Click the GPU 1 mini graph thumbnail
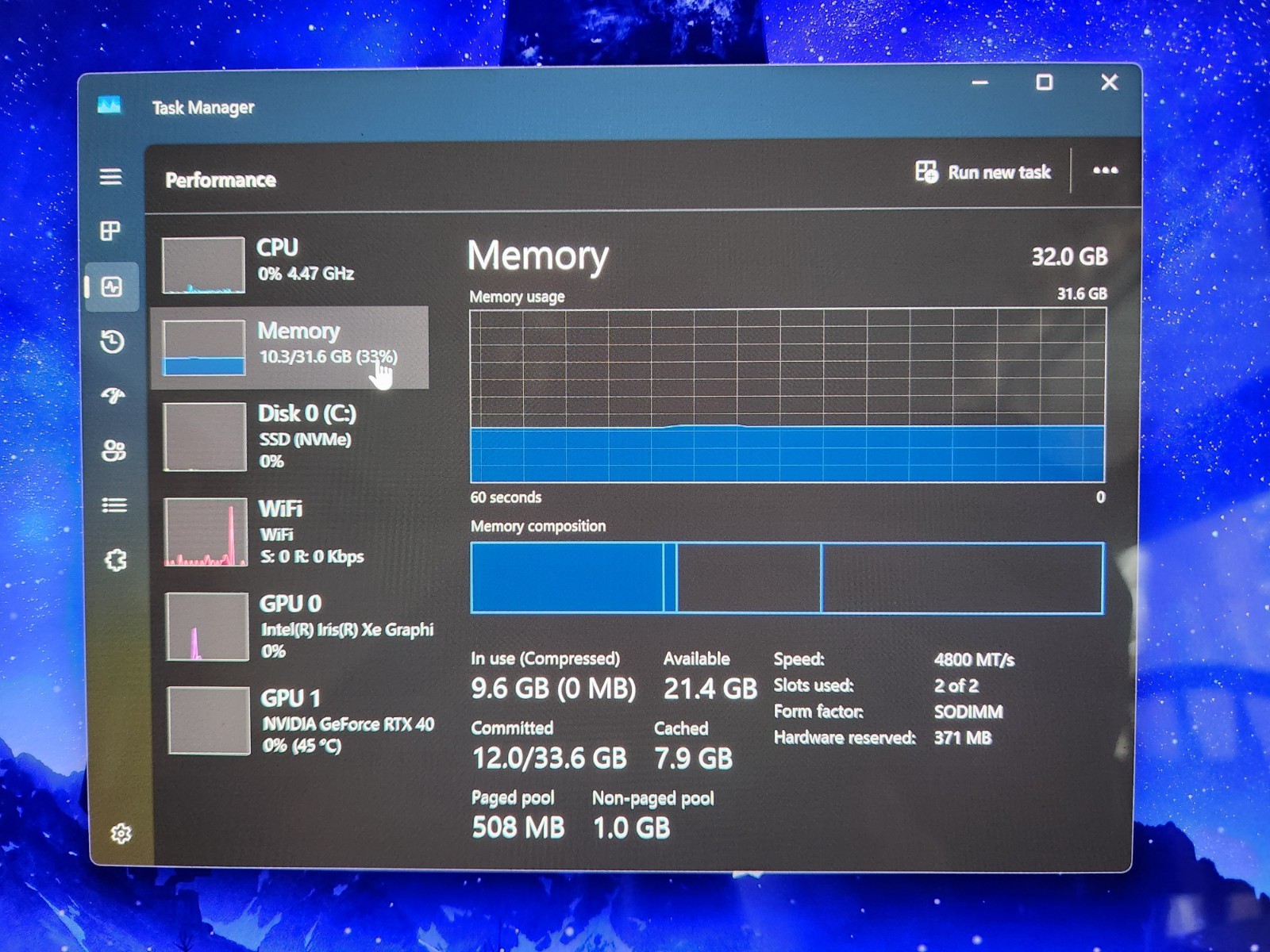The image size is (1270, 952). (x=209, y=720)
